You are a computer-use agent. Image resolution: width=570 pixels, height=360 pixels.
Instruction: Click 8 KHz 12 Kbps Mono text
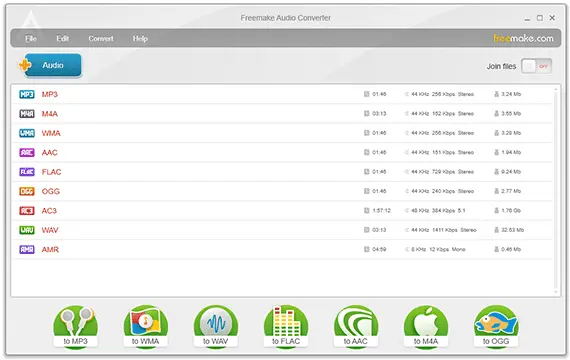coord(438,249)
